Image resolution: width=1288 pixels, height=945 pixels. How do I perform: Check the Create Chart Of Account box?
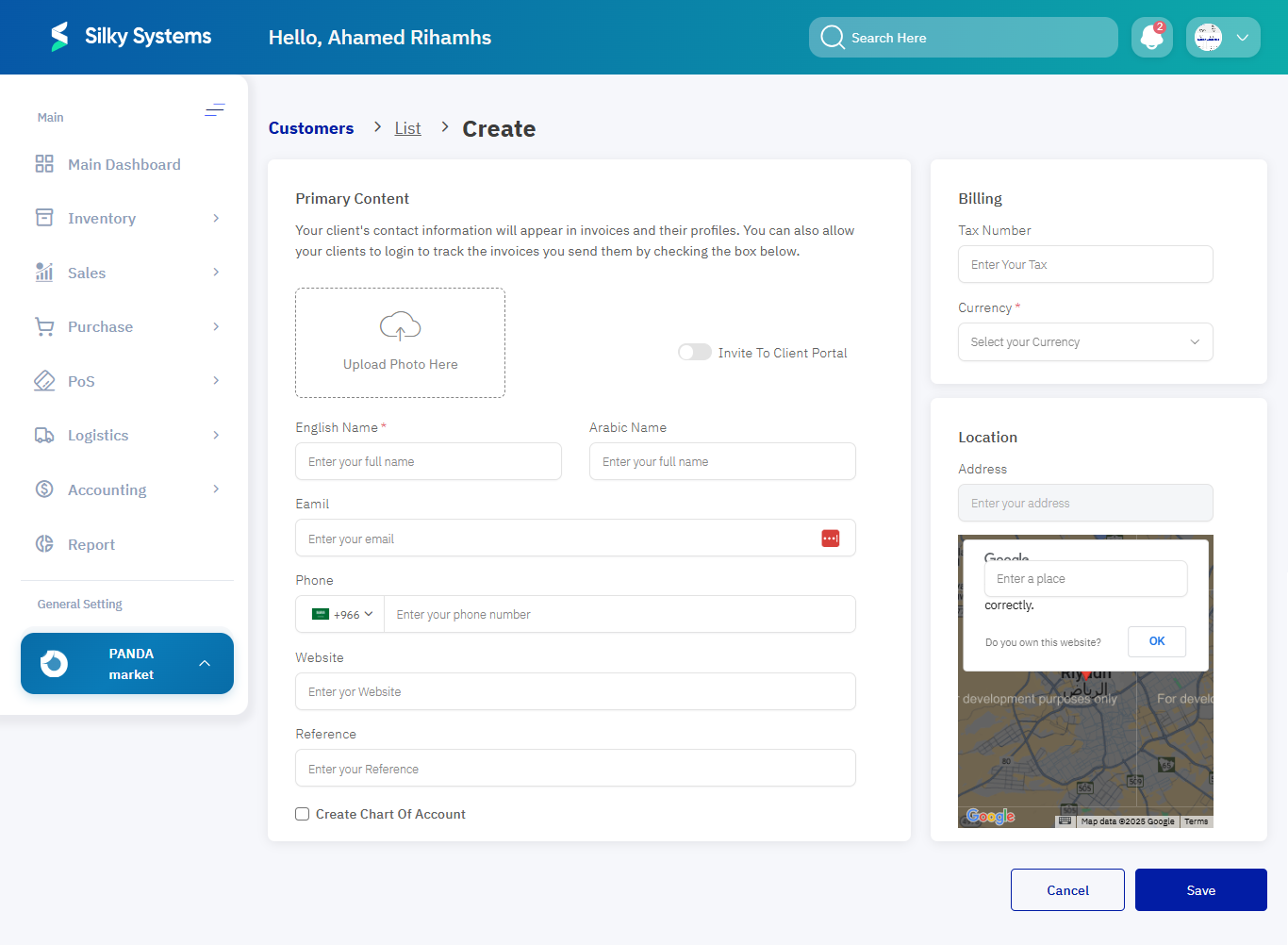click(302, 813)
